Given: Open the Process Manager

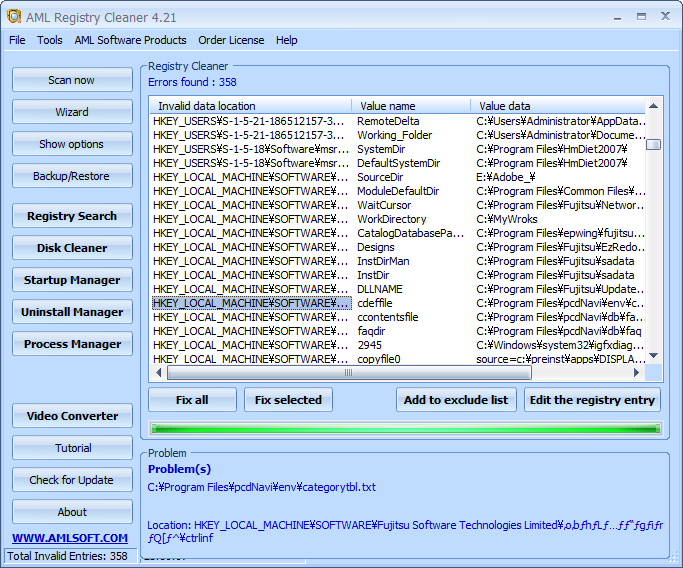Looking at the screenshot, I should pyautogui.click(x=72, y=344).
